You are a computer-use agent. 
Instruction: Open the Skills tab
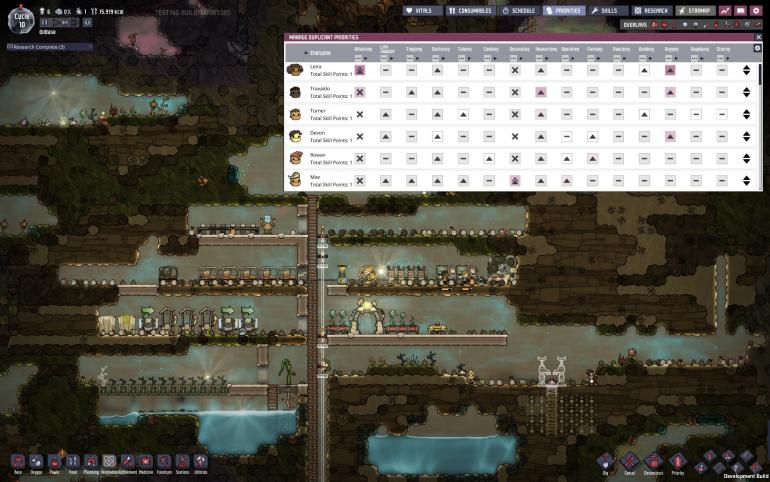[608, 10]
